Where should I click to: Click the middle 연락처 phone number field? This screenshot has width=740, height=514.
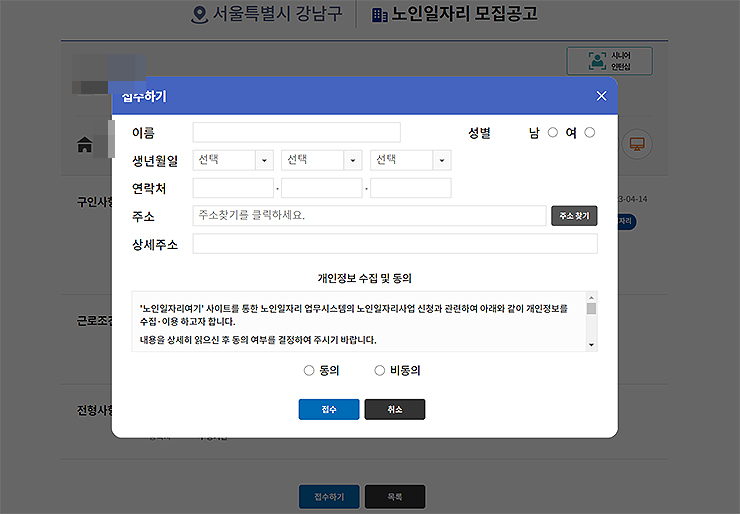click(321, 188)
